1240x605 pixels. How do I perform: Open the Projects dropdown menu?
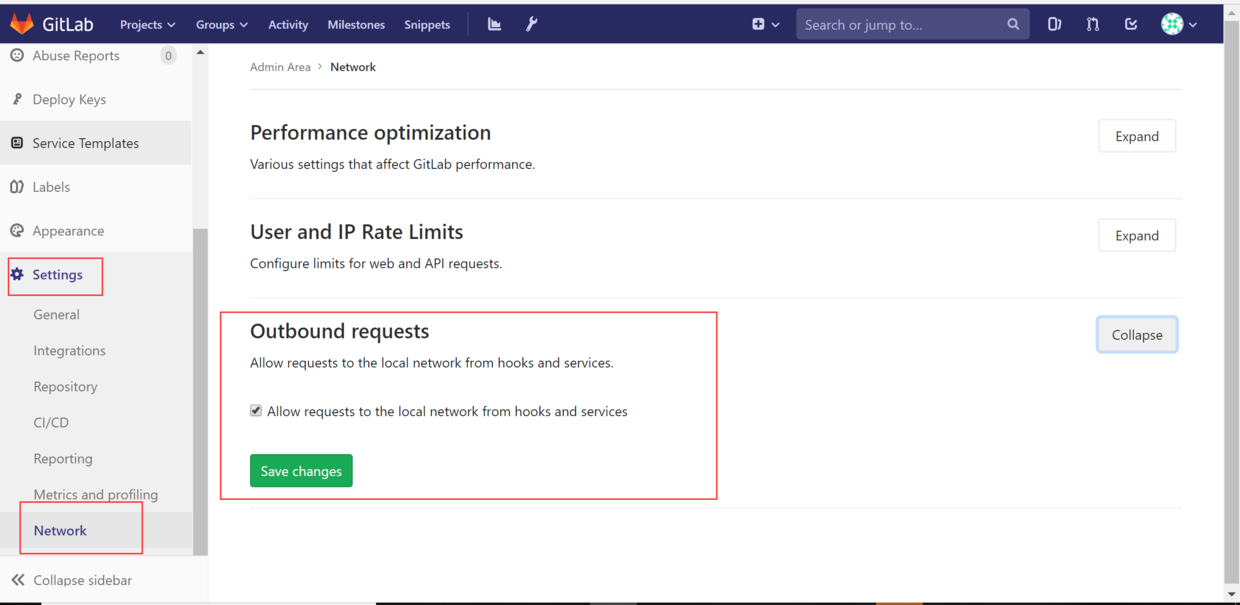[147, 24]
